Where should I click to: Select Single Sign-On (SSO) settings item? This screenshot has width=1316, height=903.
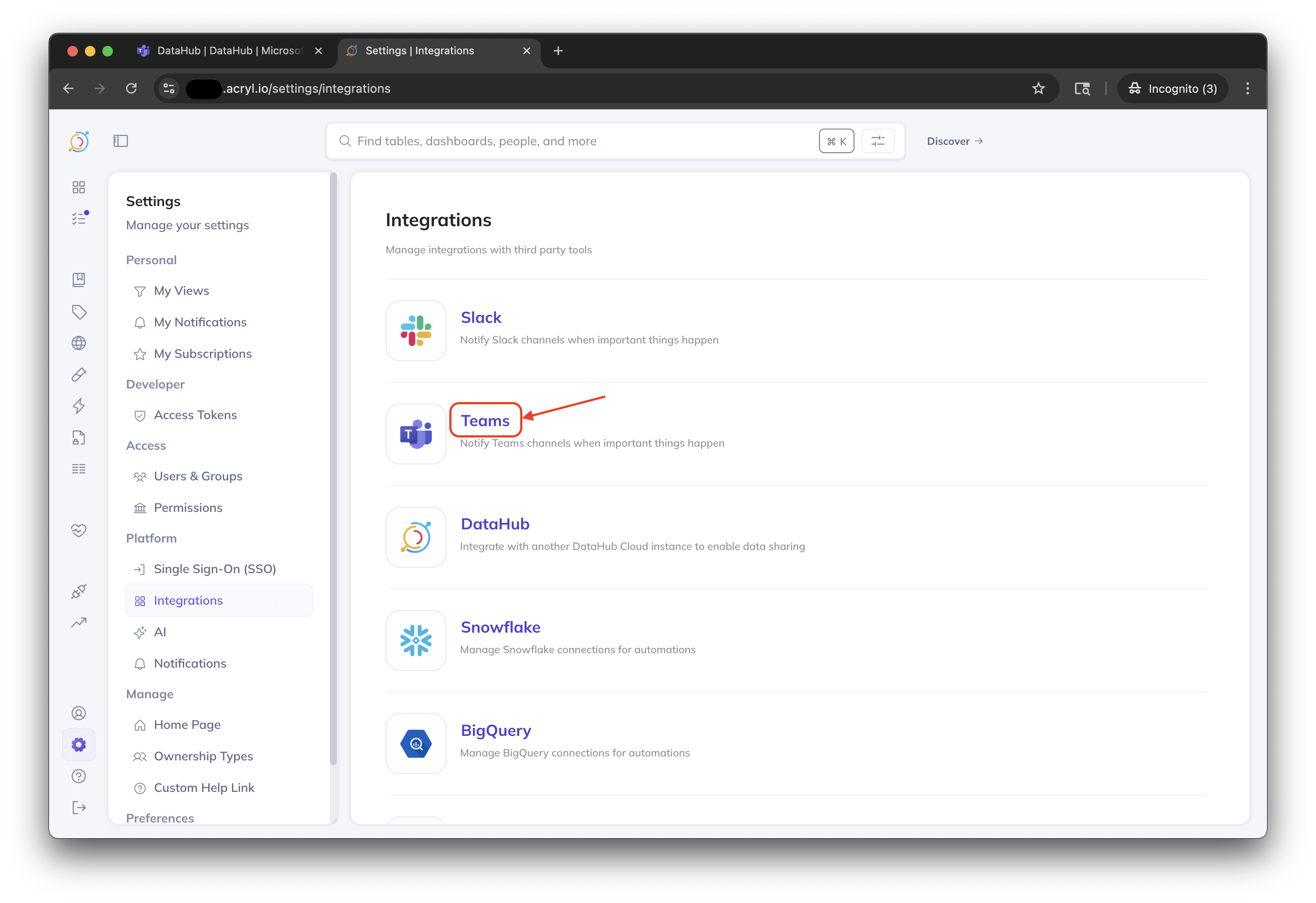tap(215, 569)
